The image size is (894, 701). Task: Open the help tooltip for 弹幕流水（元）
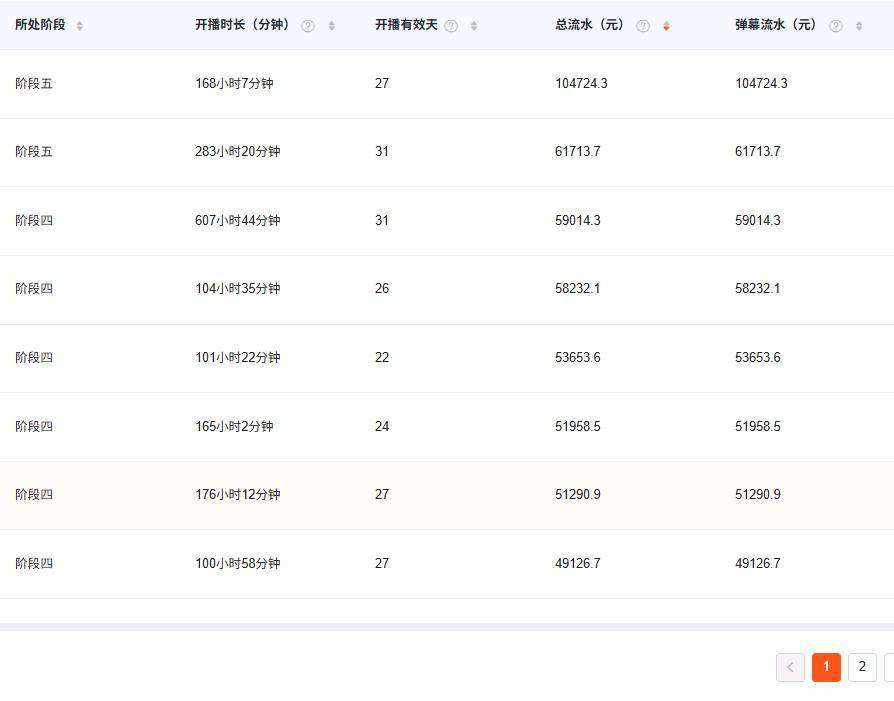836,25
